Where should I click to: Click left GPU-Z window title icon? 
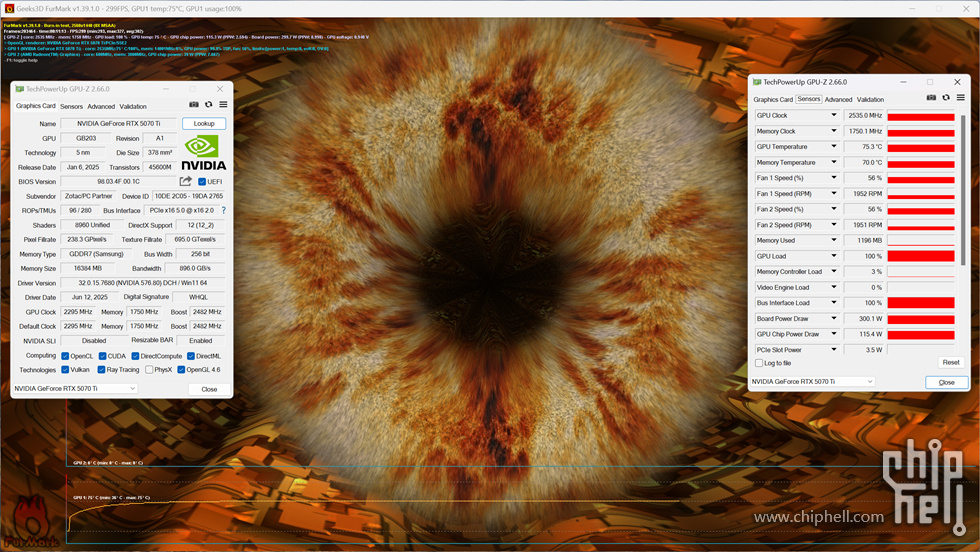tap(19, 89)
